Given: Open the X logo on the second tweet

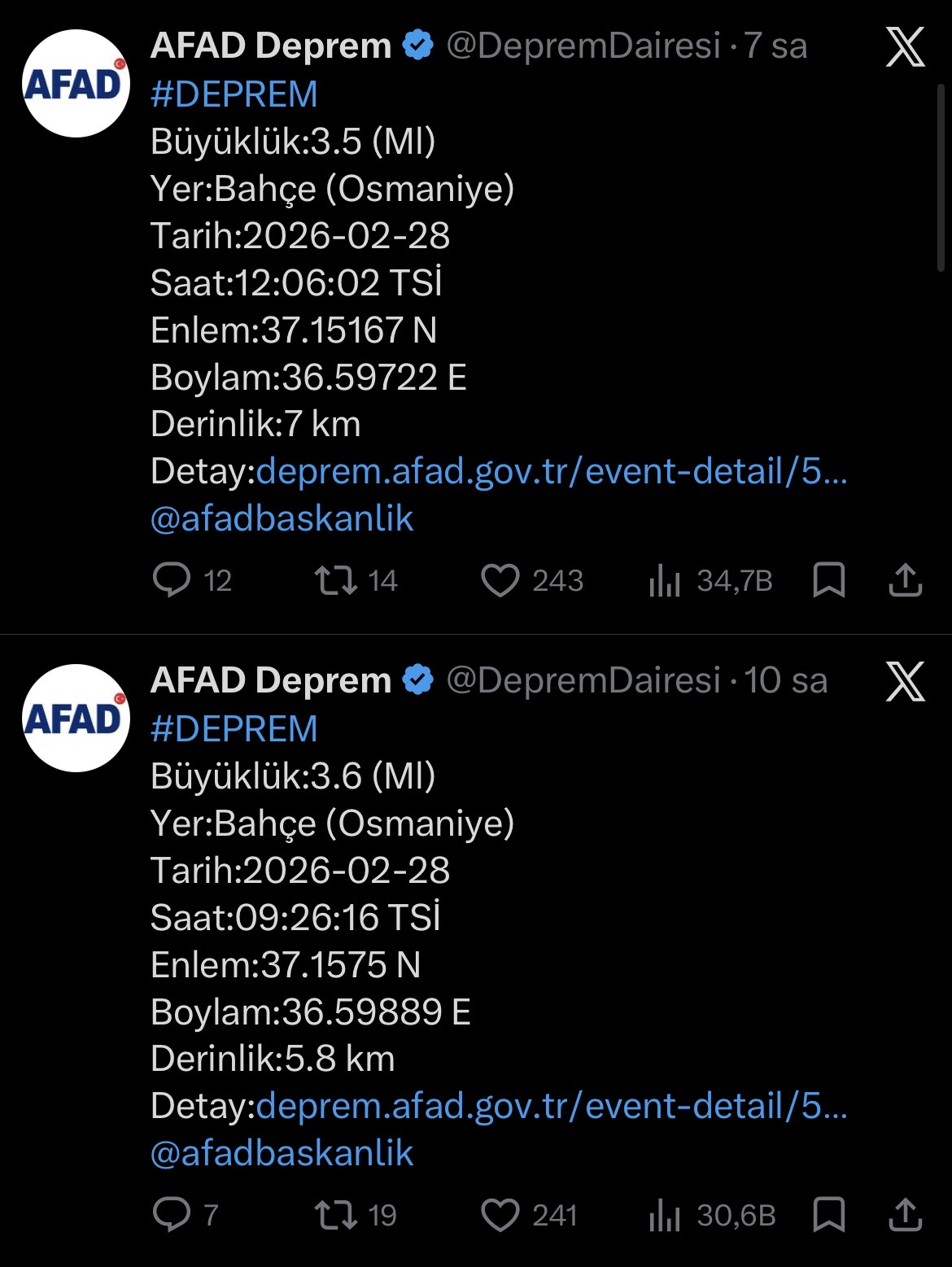Looking at the screenshot, I should pyautogui.click(x=905, y=681).
